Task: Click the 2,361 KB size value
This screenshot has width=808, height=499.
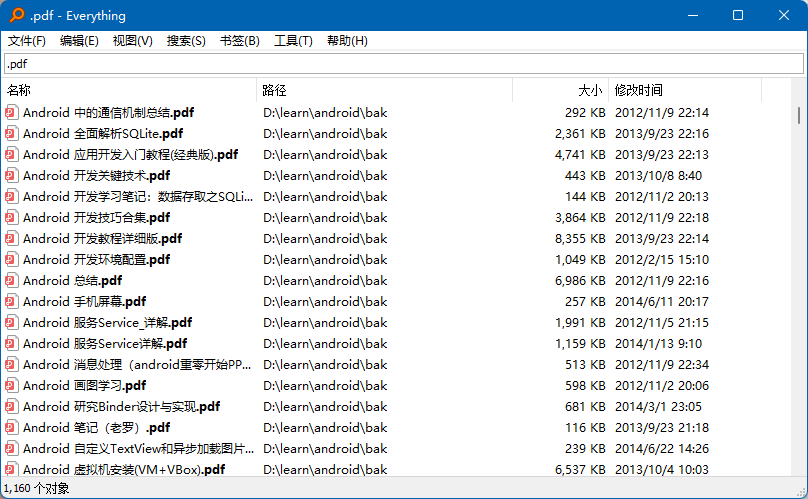Action: pyautogui.click(x=580, y=134)
